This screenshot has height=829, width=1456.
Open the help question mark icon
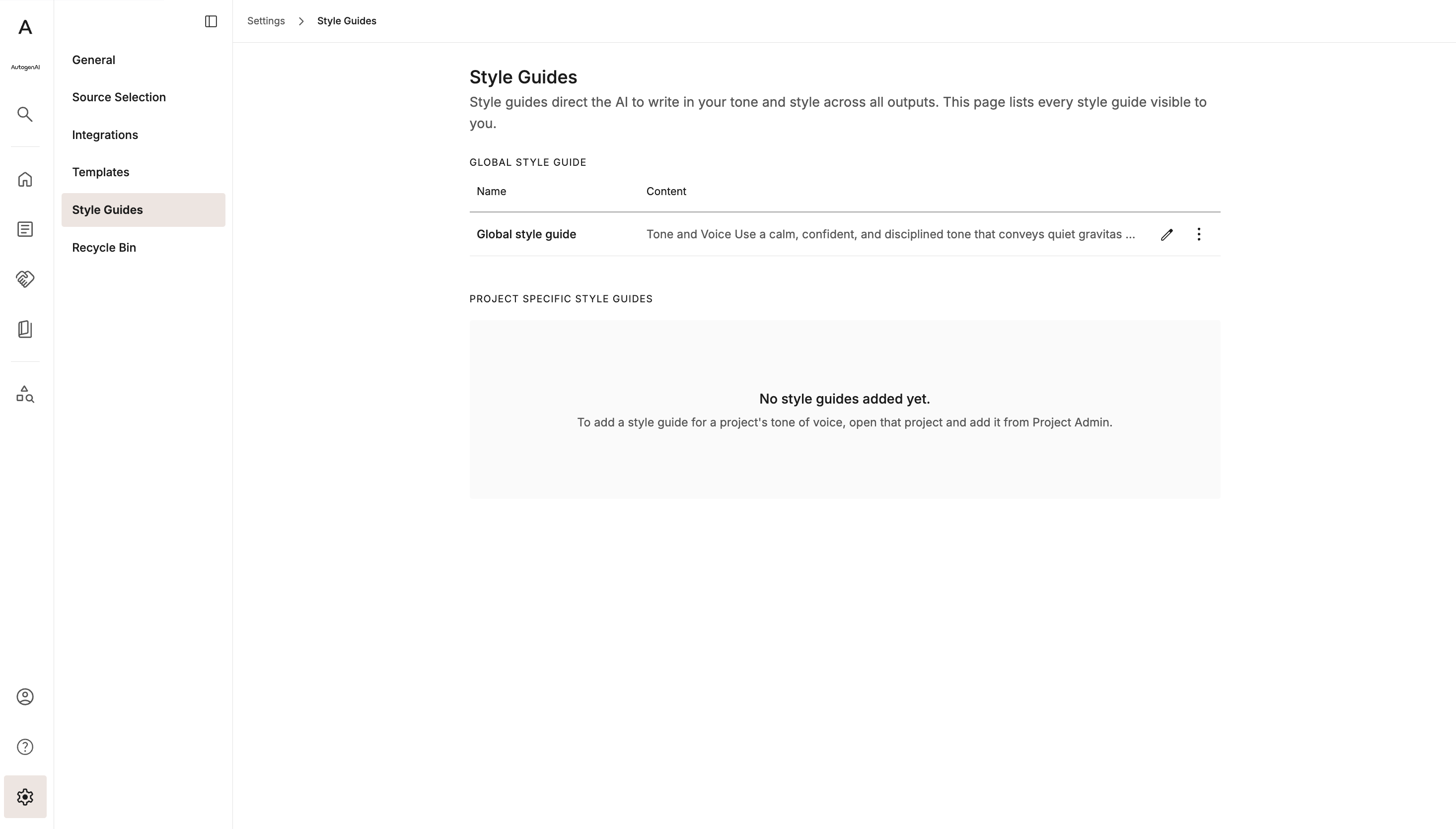pos(25,747)
